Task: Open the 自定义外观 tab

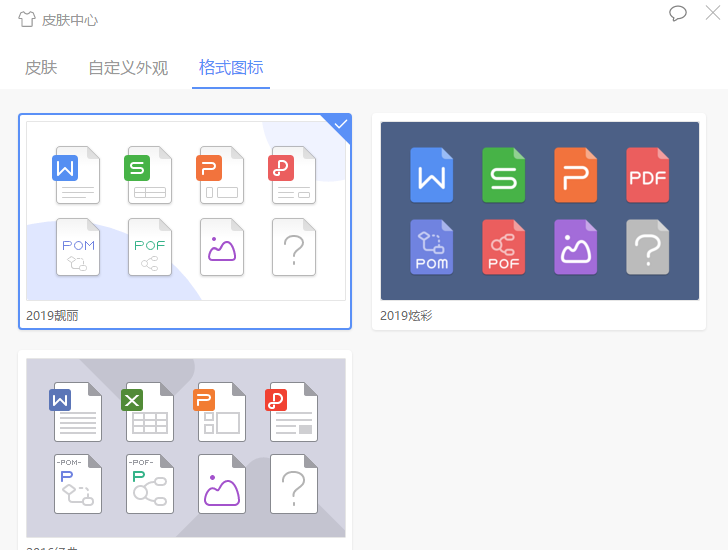Action: [x=128, y=68]
